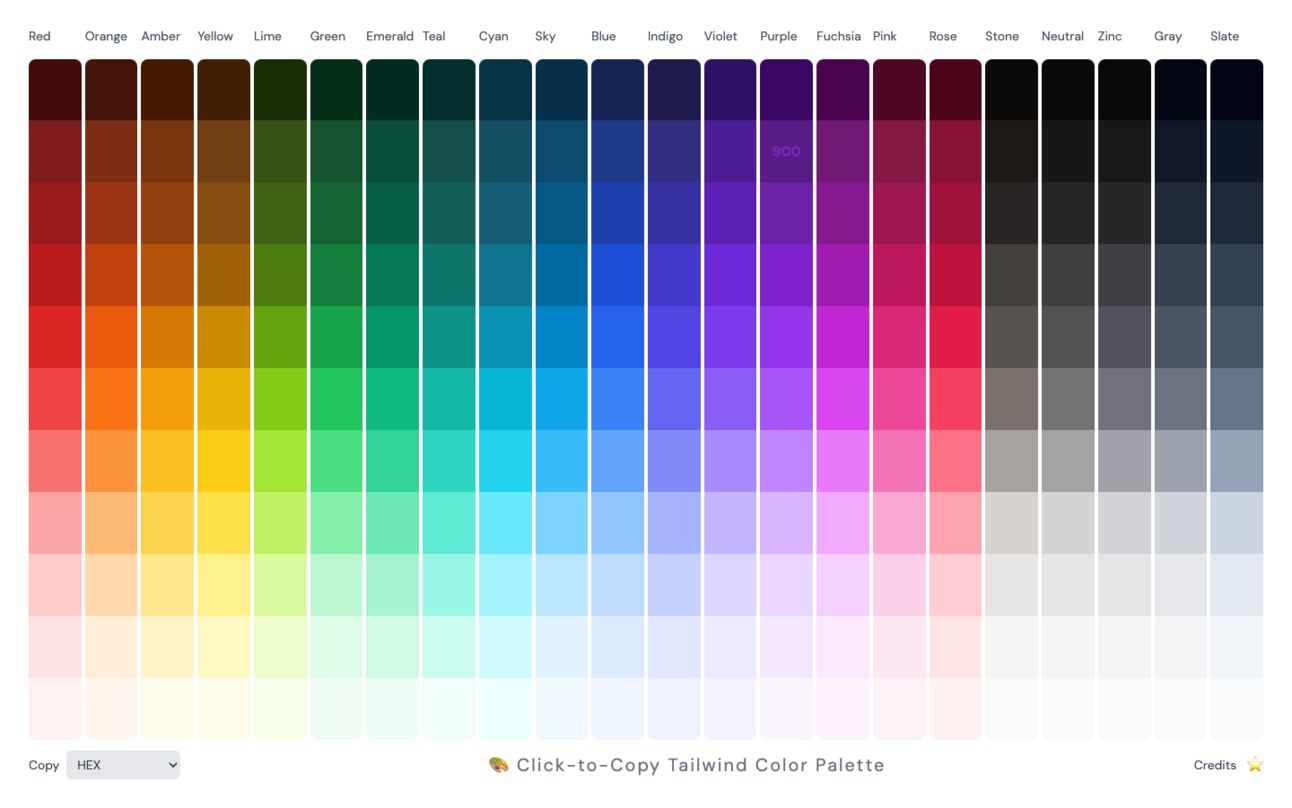Click the Red column label
The width and height of the screenshot is (1292, 808).
tap(39, 36)
